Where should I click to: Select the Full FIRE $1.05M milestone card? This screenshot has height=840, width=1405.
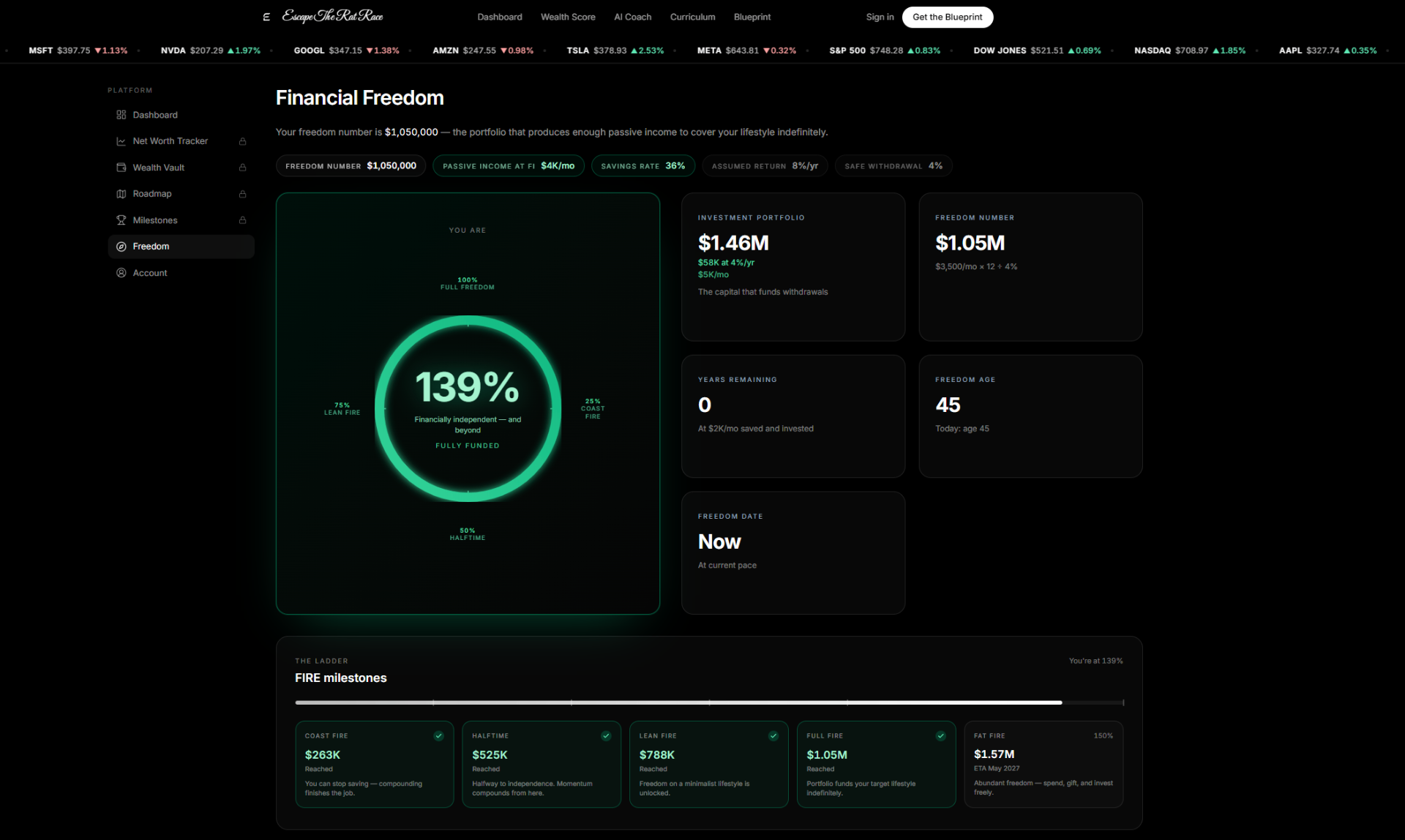[876, 765]
